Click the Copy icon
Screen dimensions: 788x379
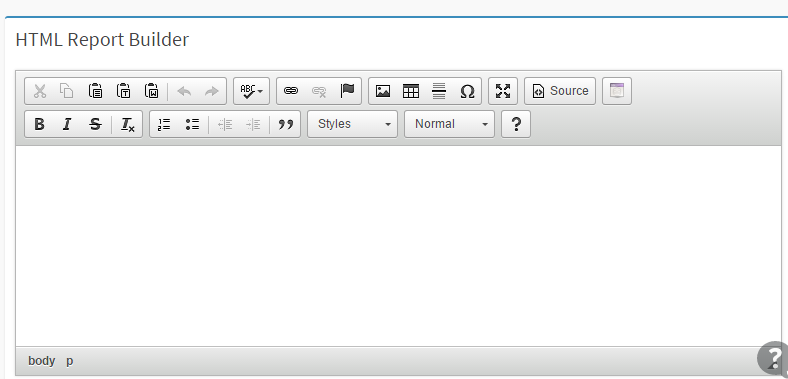tap(67, 91)
